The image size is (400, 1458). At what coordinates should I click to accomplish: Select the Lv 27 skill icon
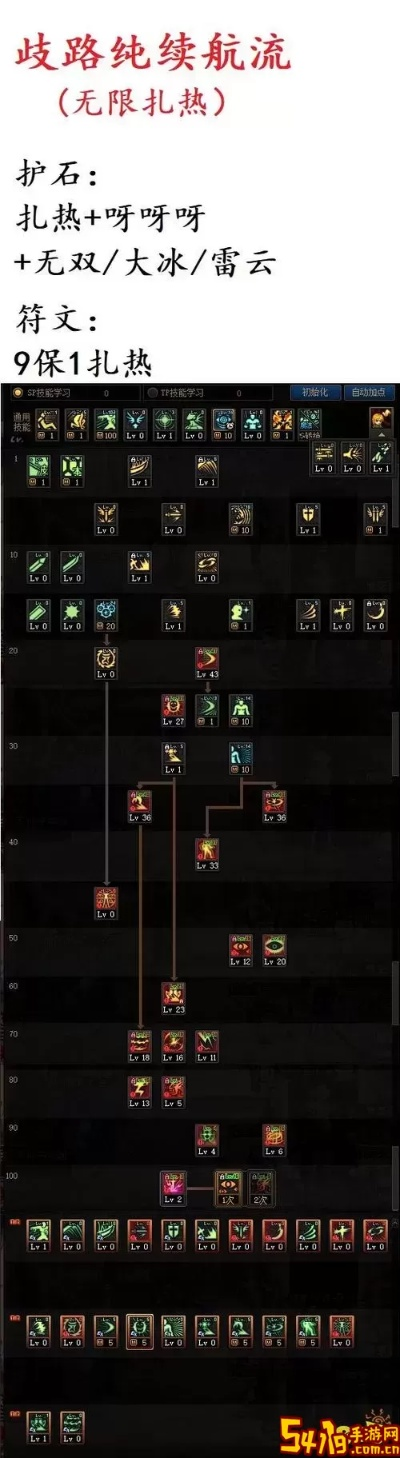pyautogui.click(x=173, y=711)
